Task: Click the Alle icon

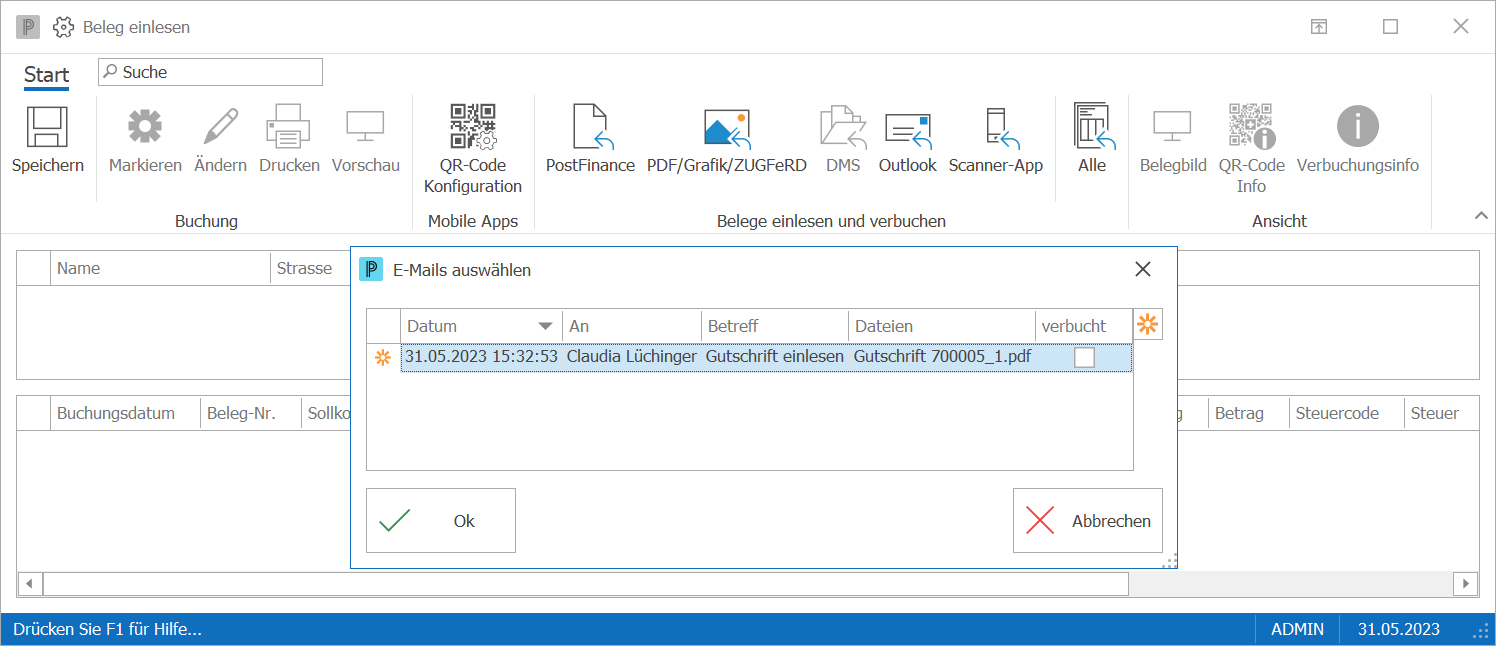Action: click(x=1092, y=127)
